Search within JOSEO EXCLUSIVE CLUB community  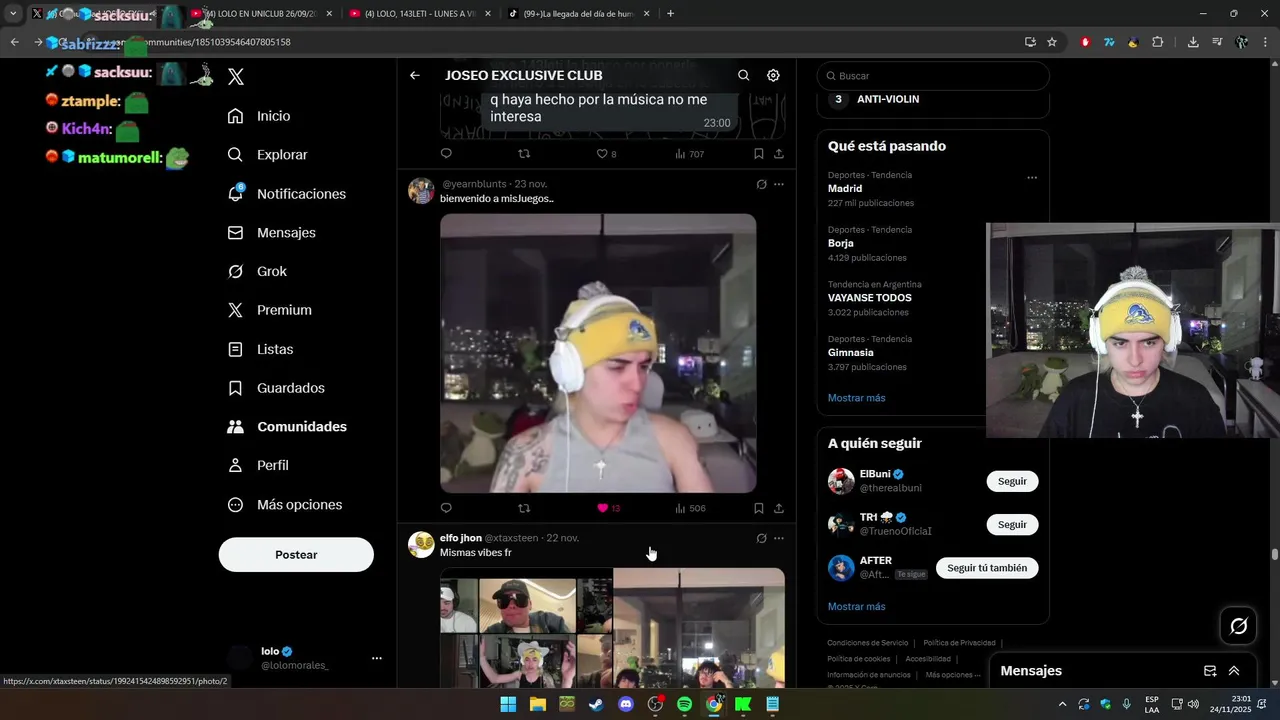click(x=743, y=75)
